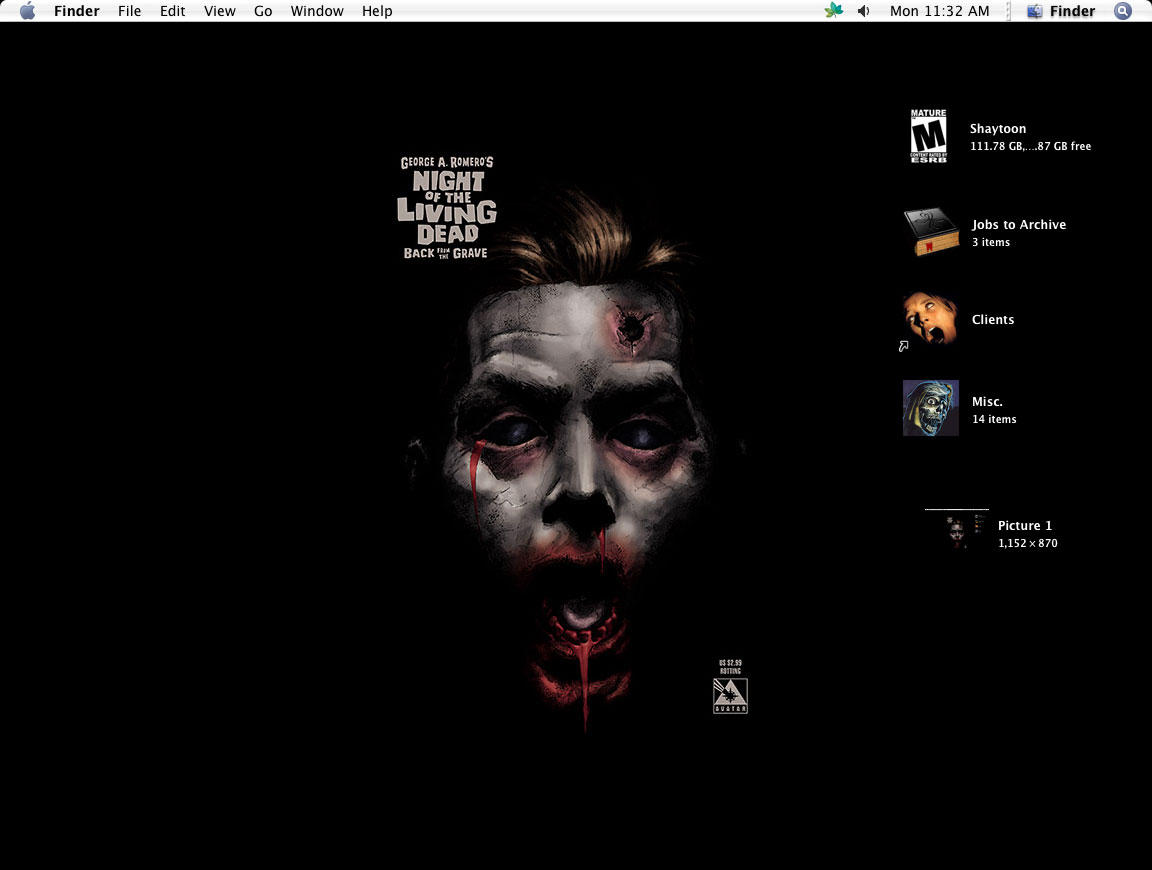Click the green leaf menu bar icon
The height and width of the screenshot is (870, 1152).
pyautogui.click(x=833, y=10)
